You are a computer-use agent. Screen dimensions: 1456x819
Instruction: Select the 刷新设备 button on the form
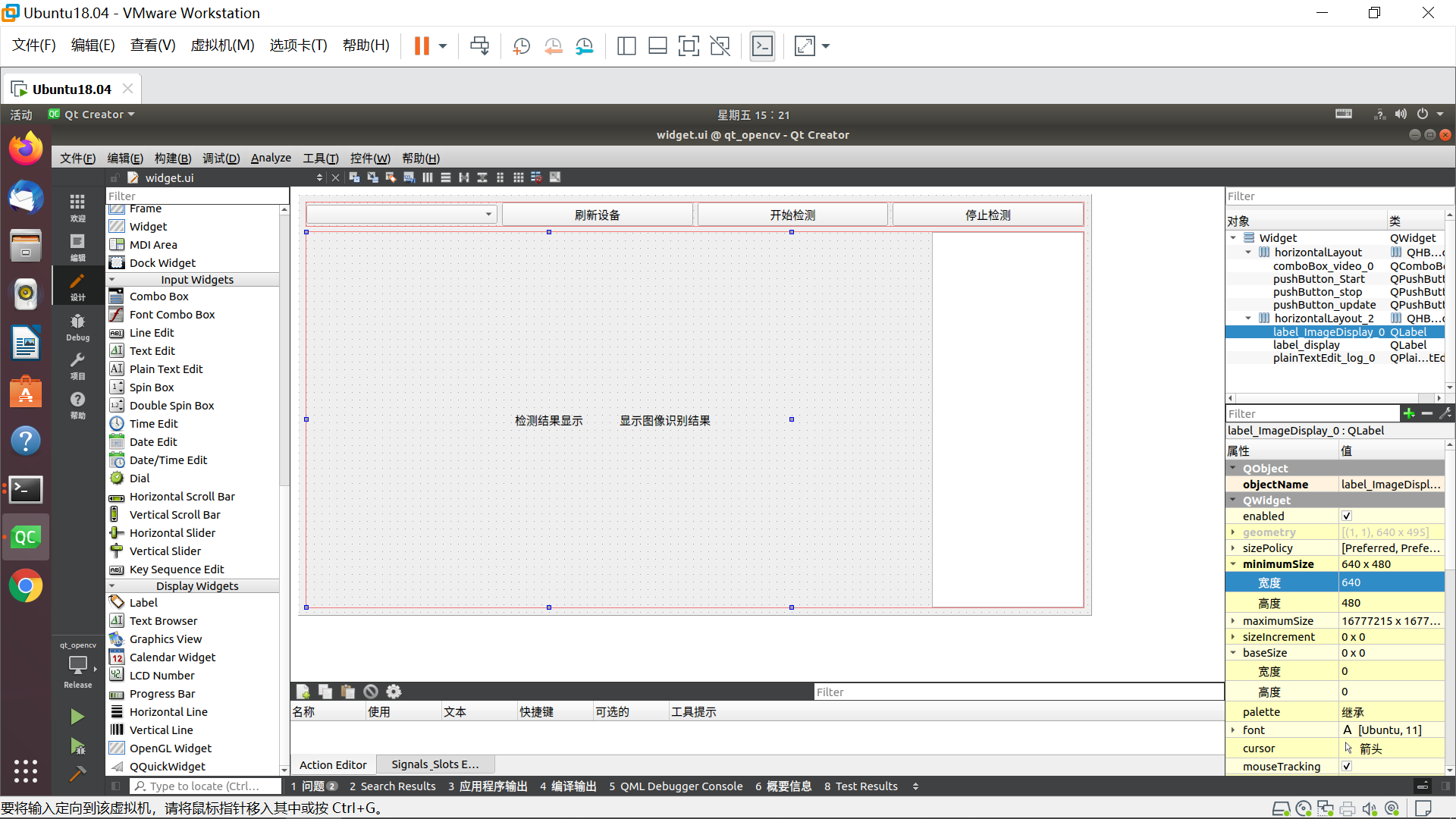pos(597,214)
